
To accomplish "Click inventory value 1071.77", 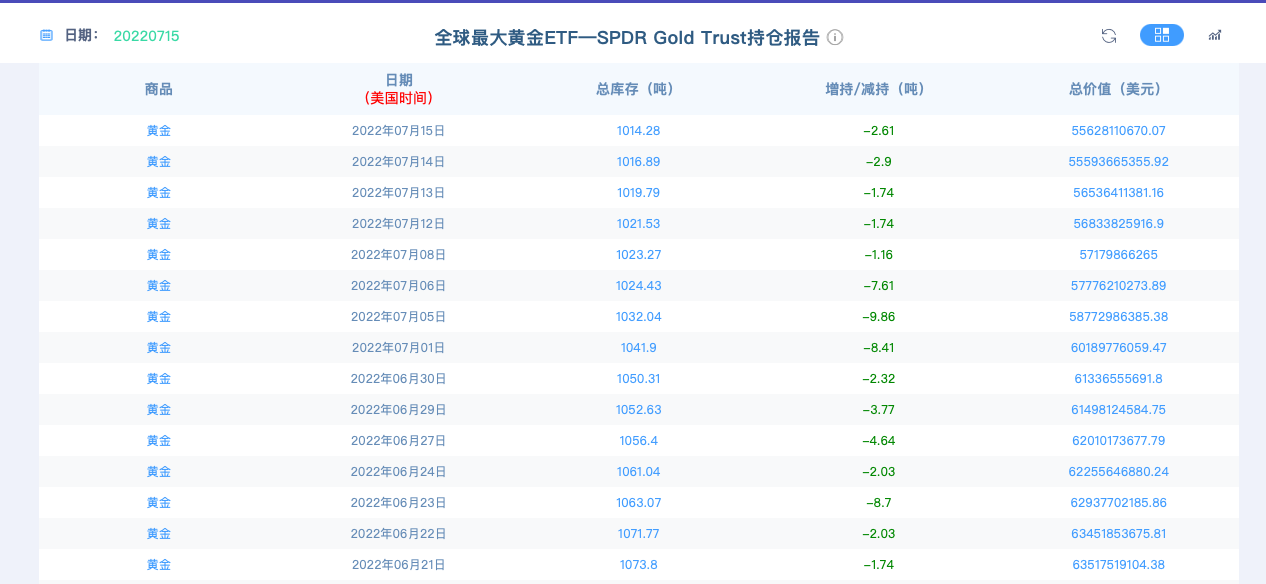I will (x=639, y=533).
